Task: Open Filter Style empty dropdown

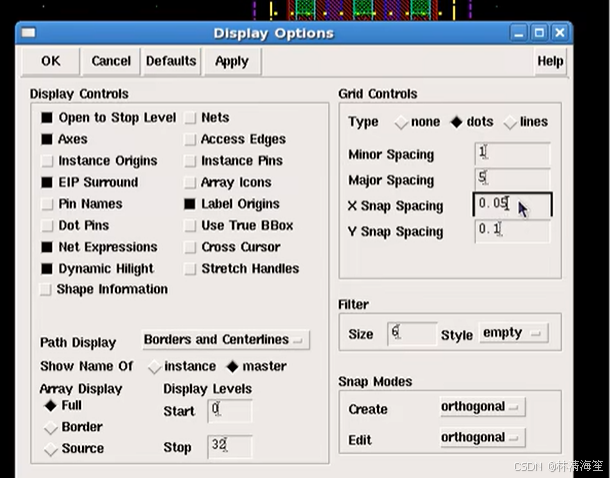Action: pos(514,333)
